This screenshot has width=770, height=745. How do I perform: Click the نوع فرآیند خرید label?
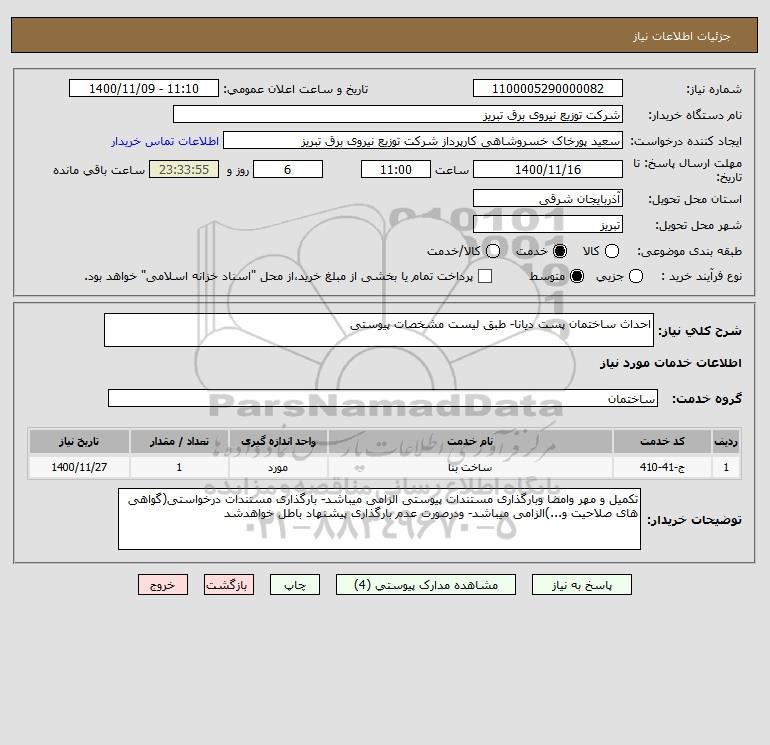[701, 276]
